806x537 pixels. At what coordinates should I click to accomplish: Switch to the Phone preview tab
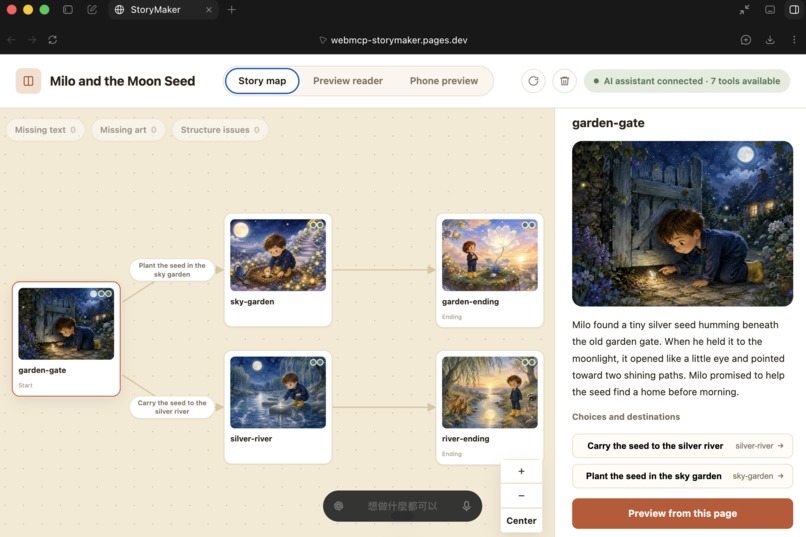(x=444, y=81)
